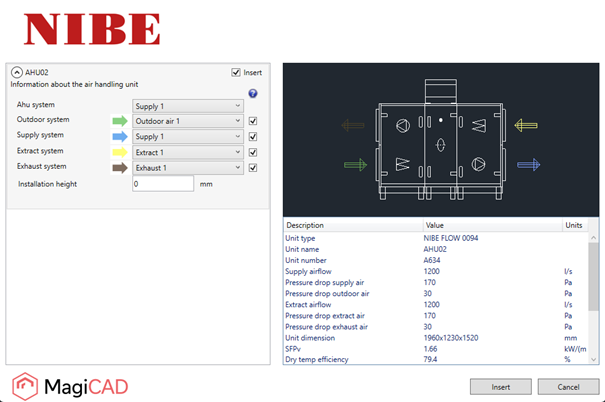This screenshot has height=402, width=605.
Task: Click the blue help question mark icon
Action: coord(253,93)
